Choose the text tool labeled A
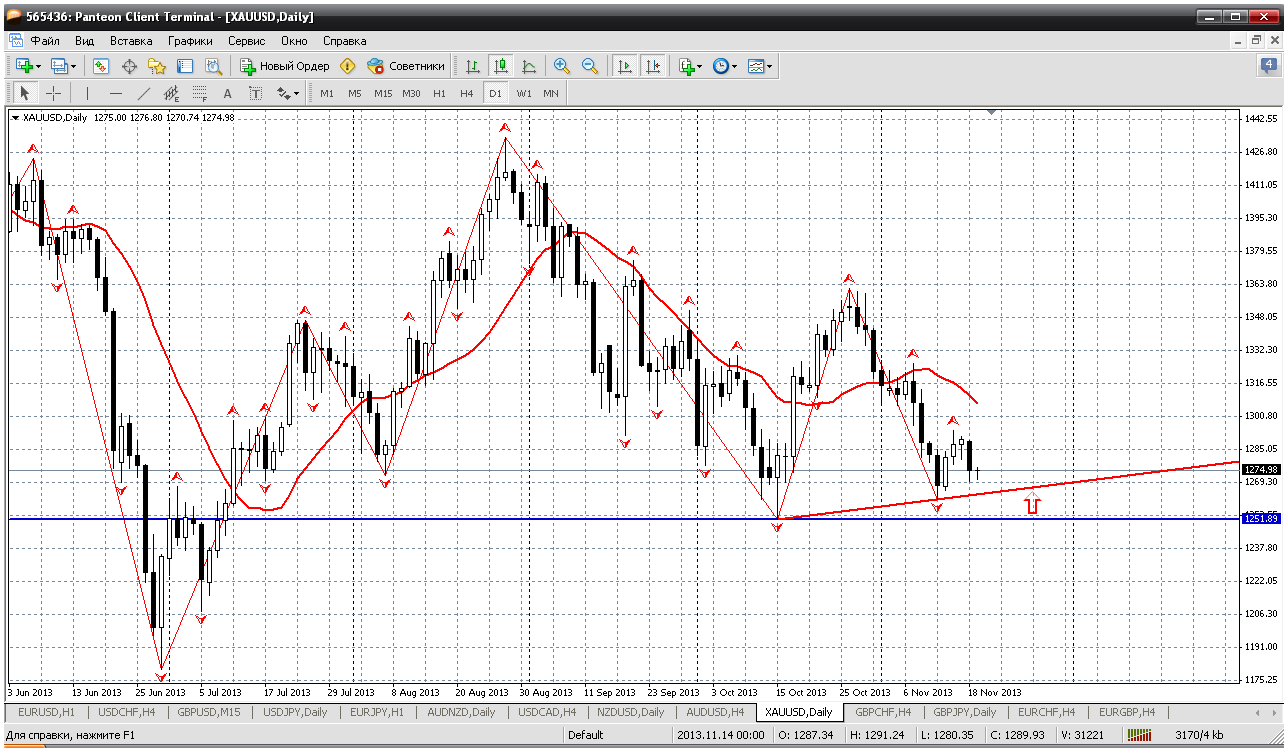1288x748 pixels. (x=227, y=93)
